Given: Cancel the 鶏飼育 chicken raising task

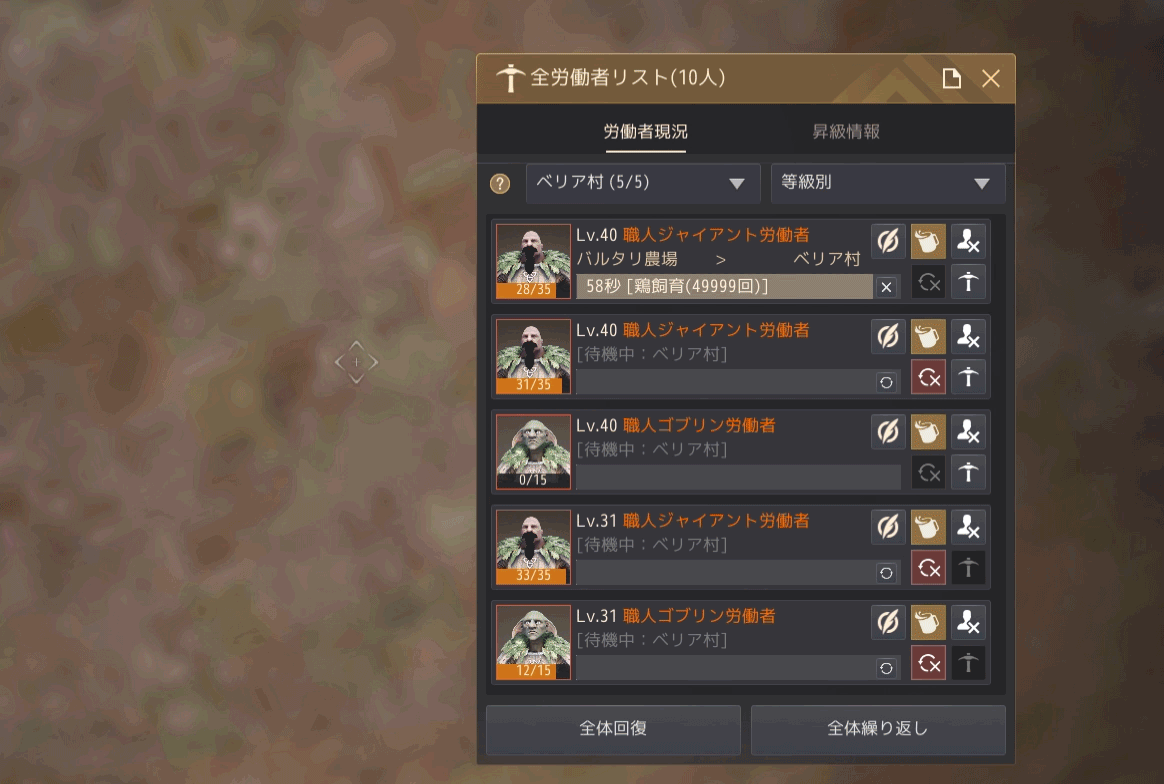Looking at the screenshot, I should [x=886, y=287].
